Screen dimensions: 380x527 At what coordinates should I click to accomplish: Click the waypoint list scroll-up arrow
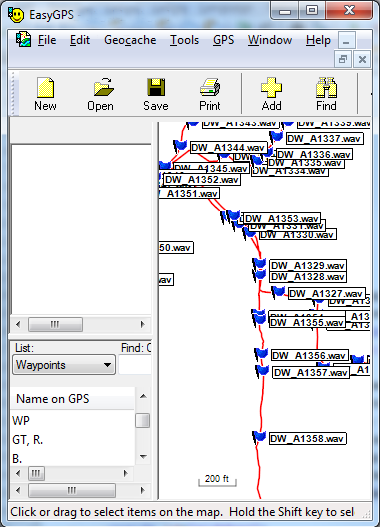[143, 396]
